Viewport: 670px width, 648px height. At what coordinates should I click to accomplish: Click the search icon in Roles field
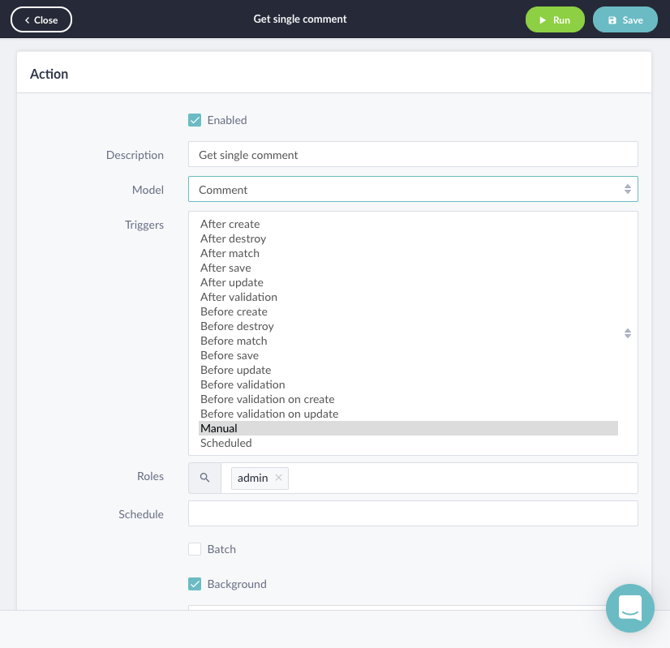tap(205, 478)
